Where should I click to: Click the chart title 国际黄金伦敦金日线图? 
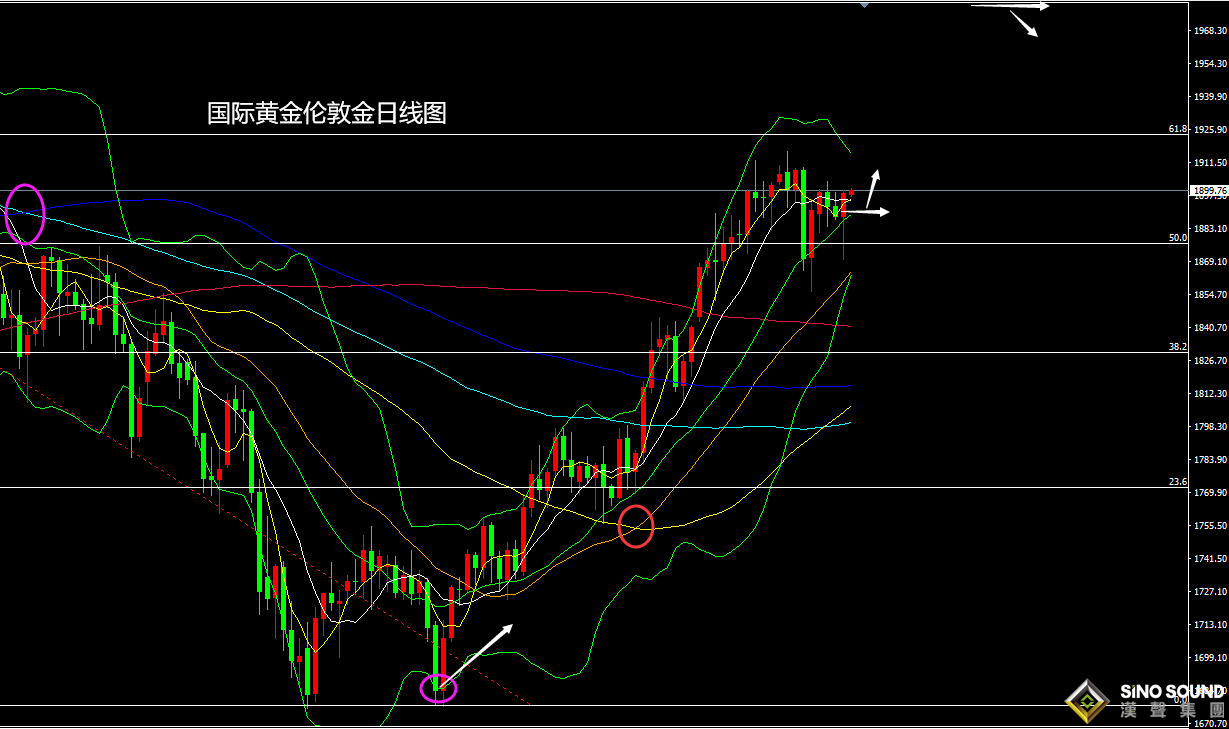tap(326, 113)
